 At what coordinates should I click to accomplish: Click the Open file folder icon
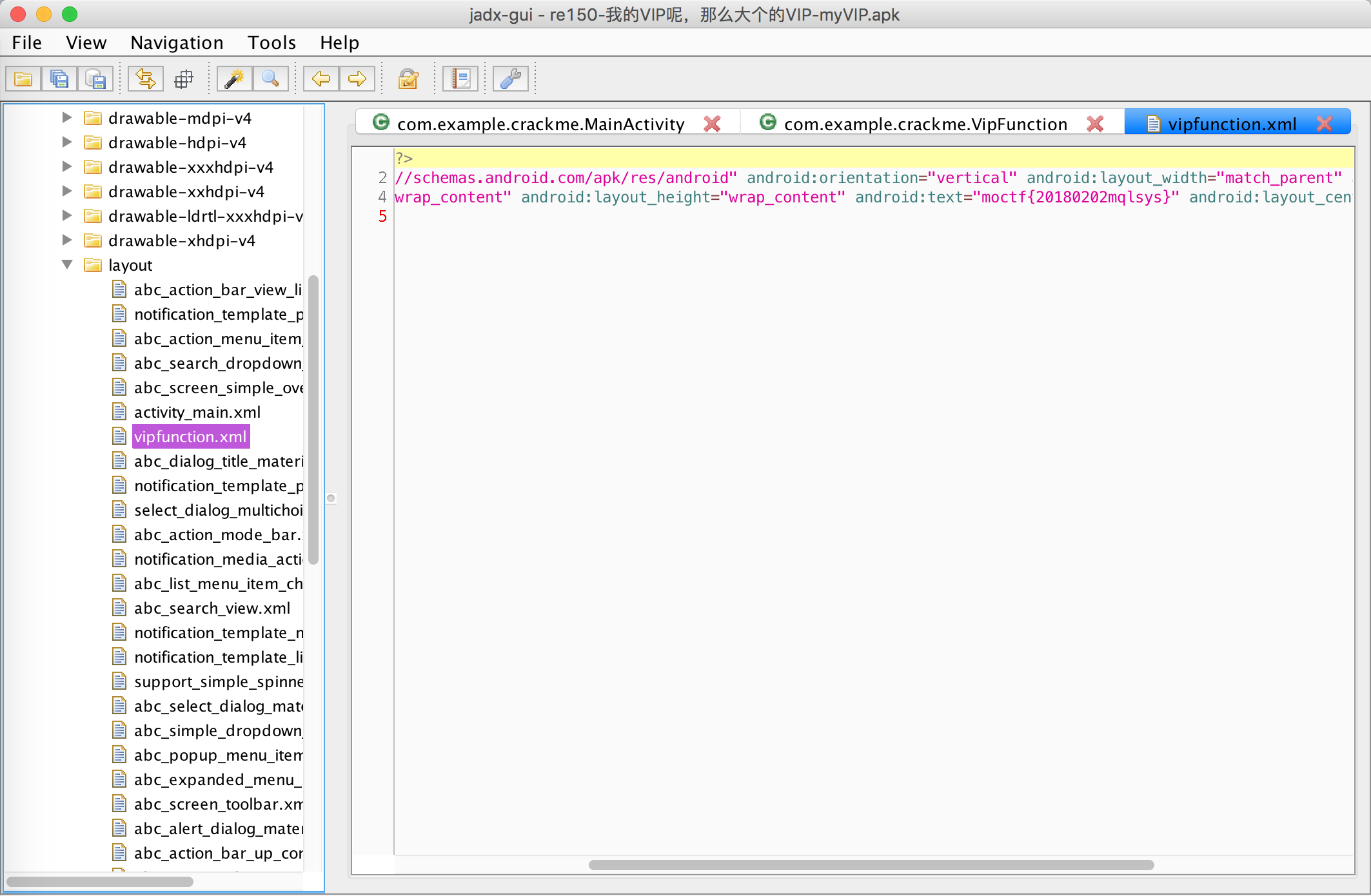(23, 79)
